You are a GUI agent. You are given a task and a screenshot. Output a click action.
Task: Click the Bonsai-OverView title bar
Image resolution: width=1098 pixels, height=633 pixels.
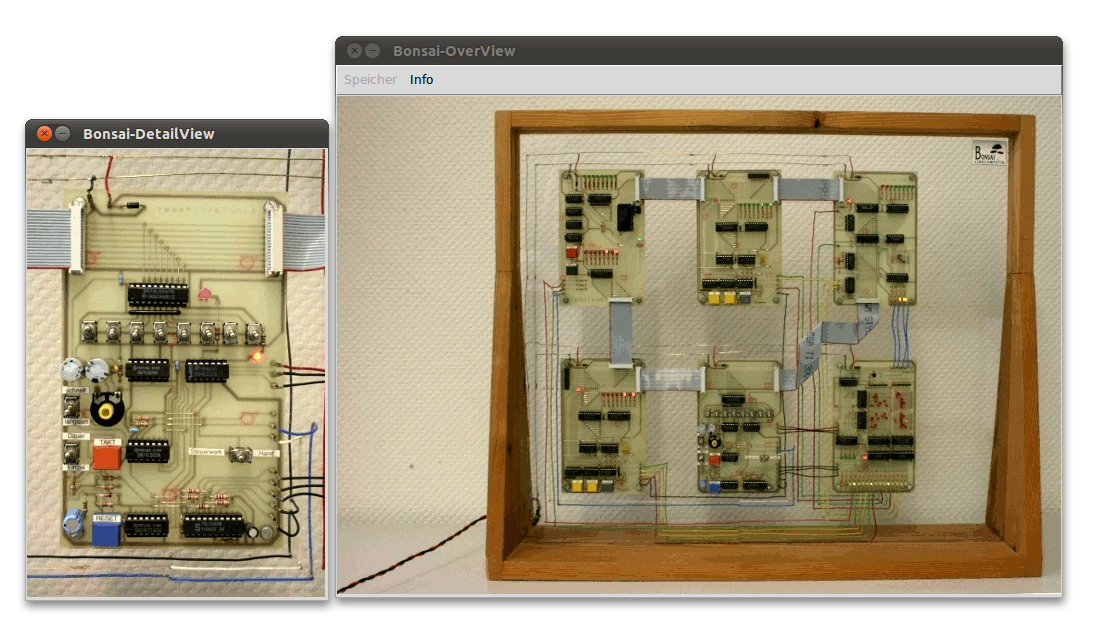tap(700, 51)
